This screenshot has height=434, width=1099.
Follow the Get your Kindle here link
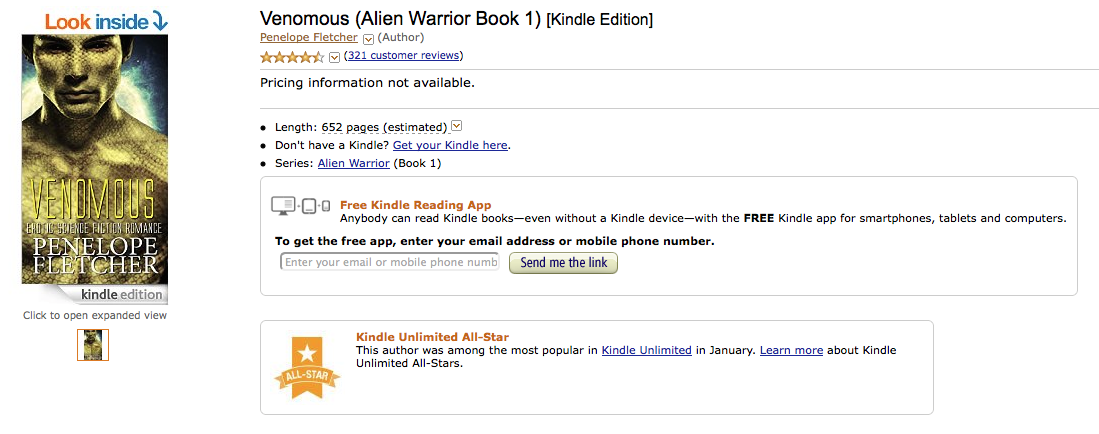[x=450, y=145]
